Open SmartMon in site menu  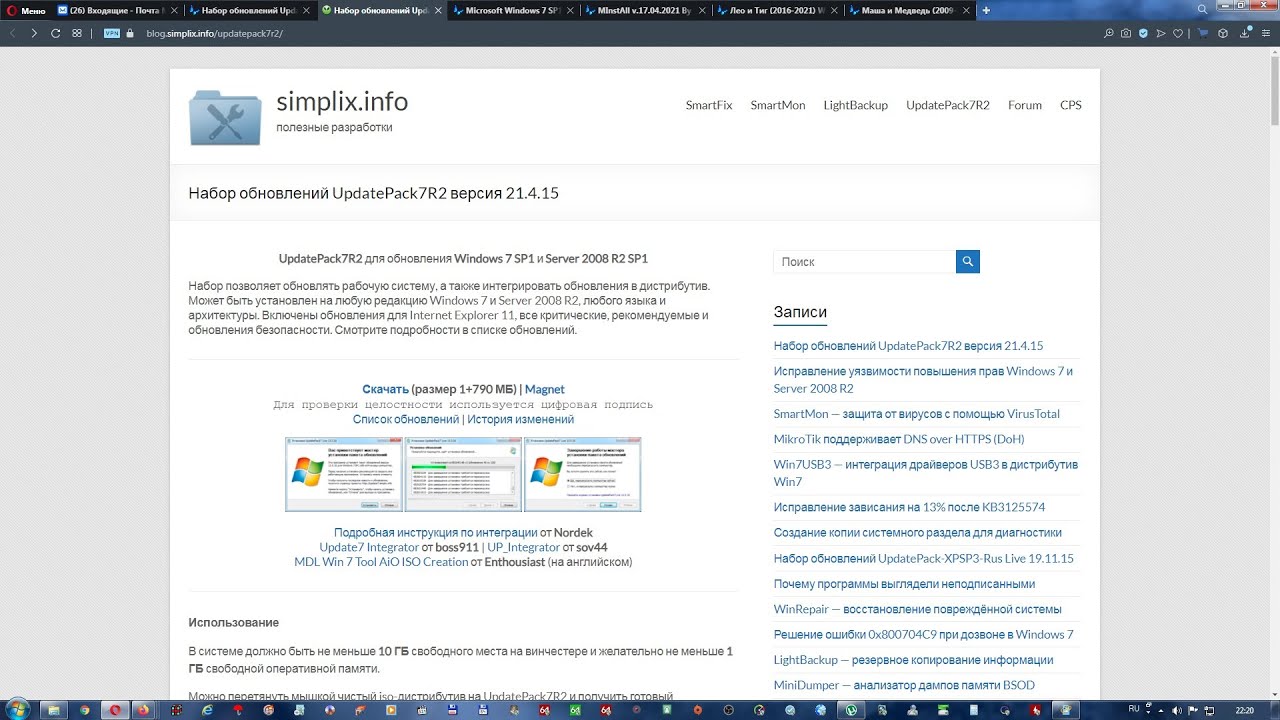coord(778,105)
